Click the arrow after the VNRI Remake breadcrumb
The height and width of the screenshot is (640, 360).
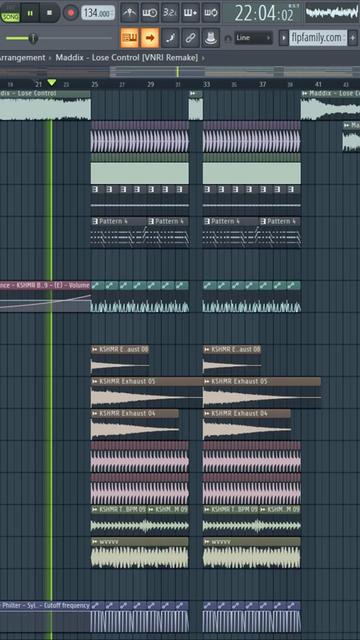[x=203, y=58]
